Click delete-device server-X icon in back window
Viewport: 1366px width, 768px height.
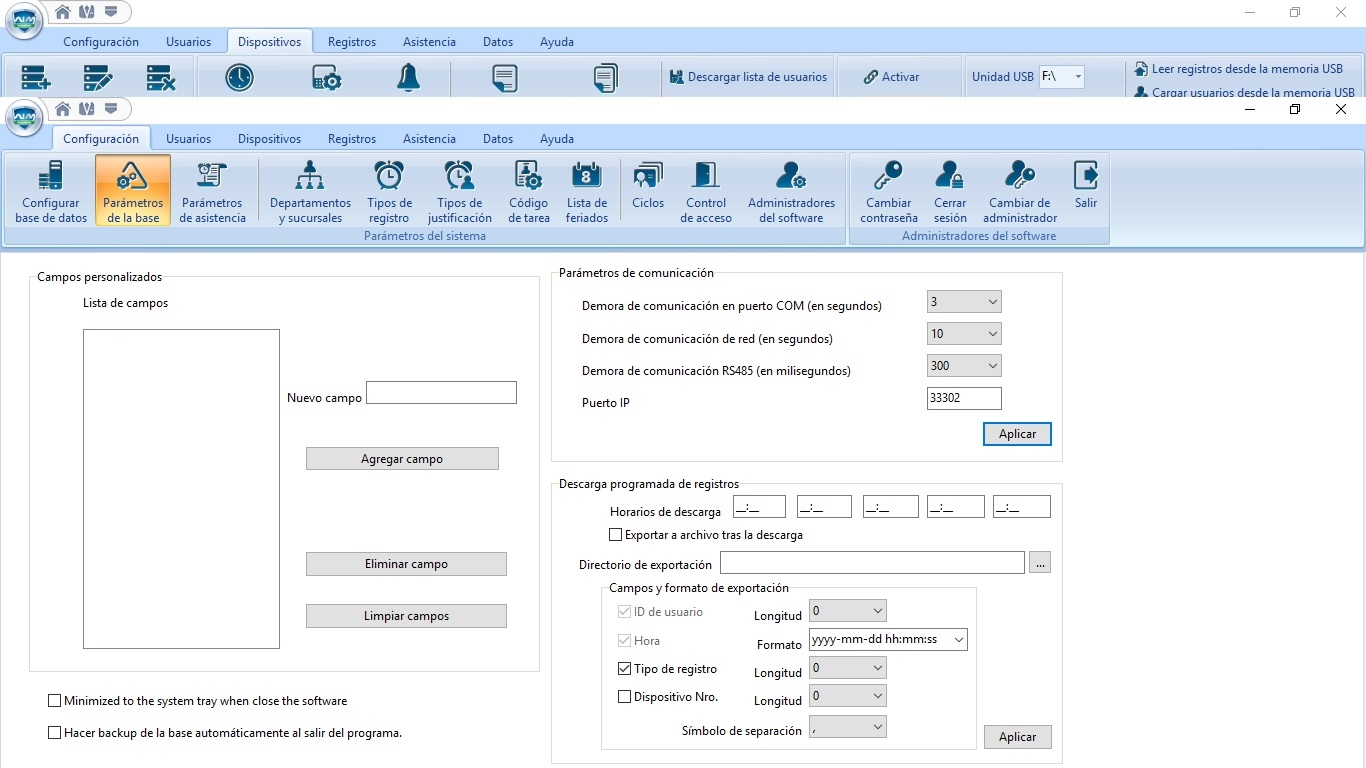(161, 77)
